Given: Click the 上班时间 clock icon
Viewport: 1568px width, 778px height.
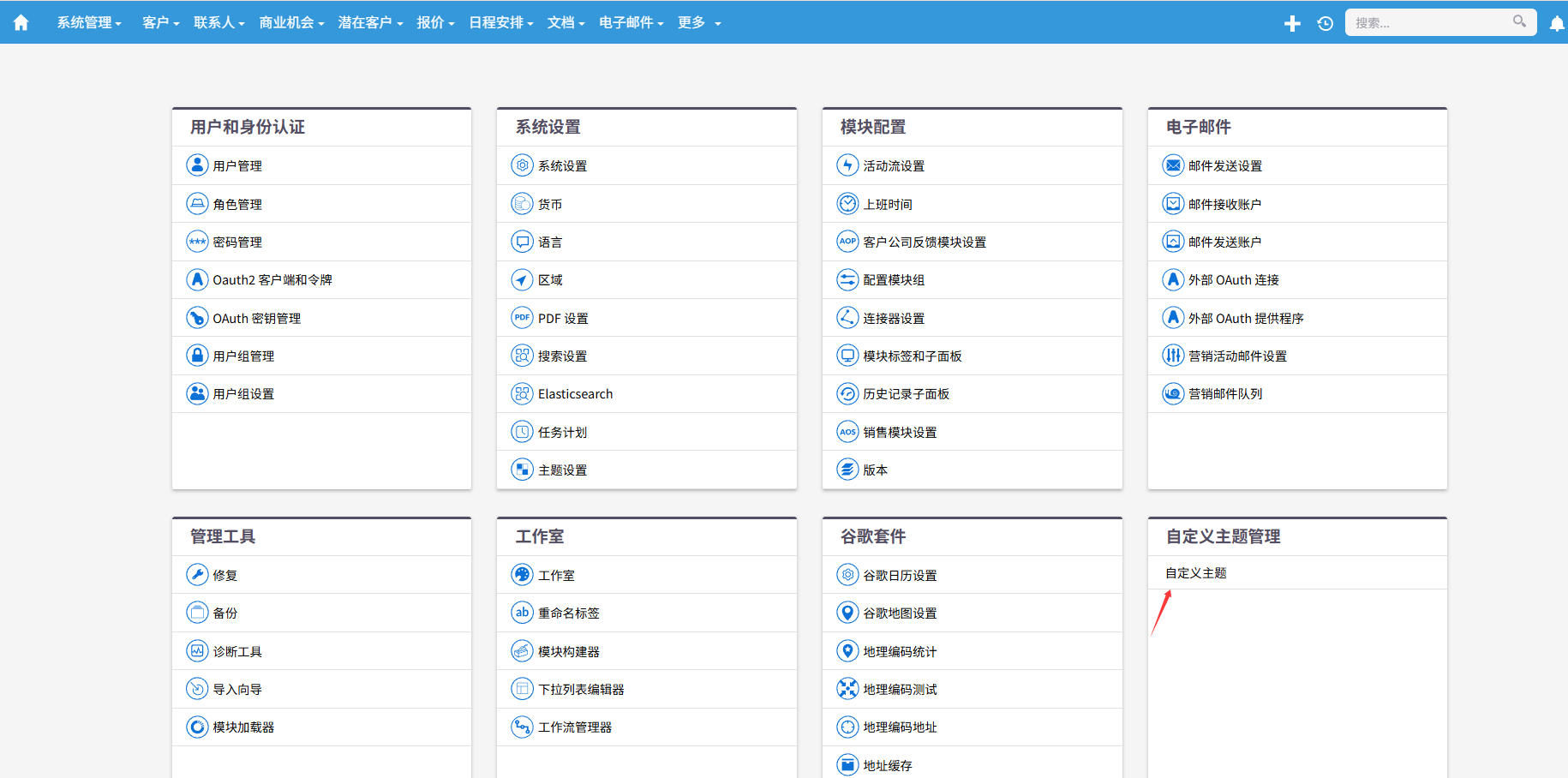Looking at the screenshot, I should 847,203.
